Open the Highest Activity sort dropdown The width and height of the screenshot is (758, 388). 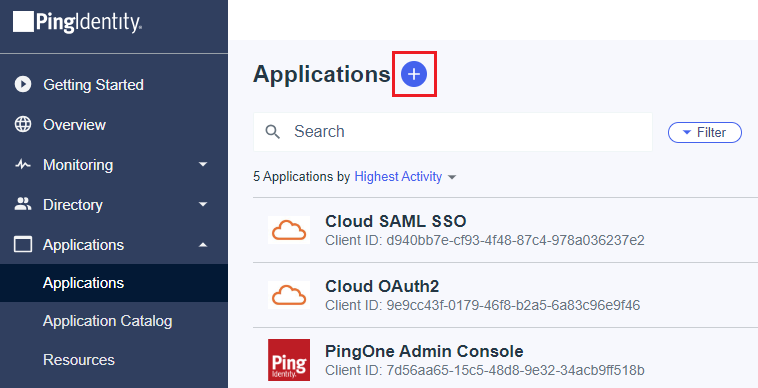click(x=405, y=177)
